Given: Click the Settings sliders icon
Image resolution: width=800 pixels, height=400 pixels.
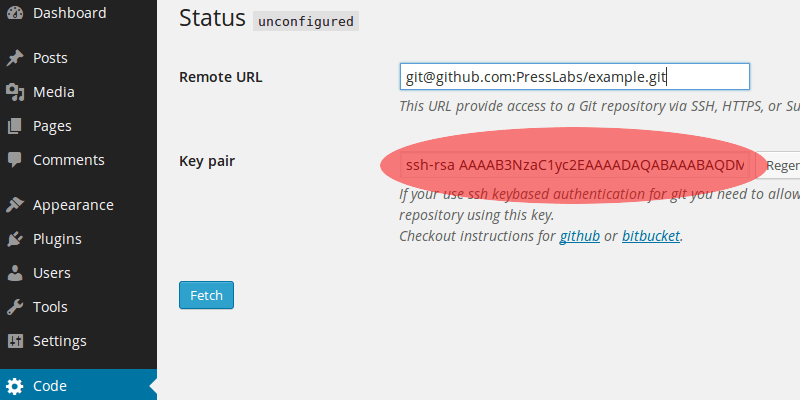Looking at the screenshot, I should click(15, 341).
